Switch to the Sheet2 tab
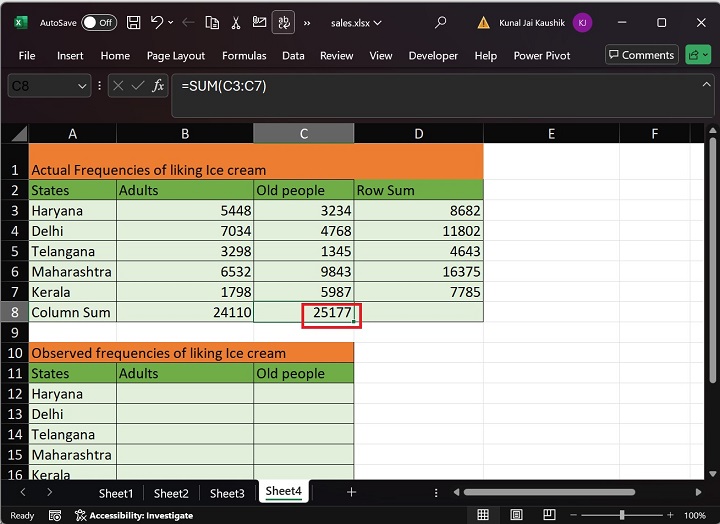The width and height of the screenshot is (720, 524). click(171, 493)
